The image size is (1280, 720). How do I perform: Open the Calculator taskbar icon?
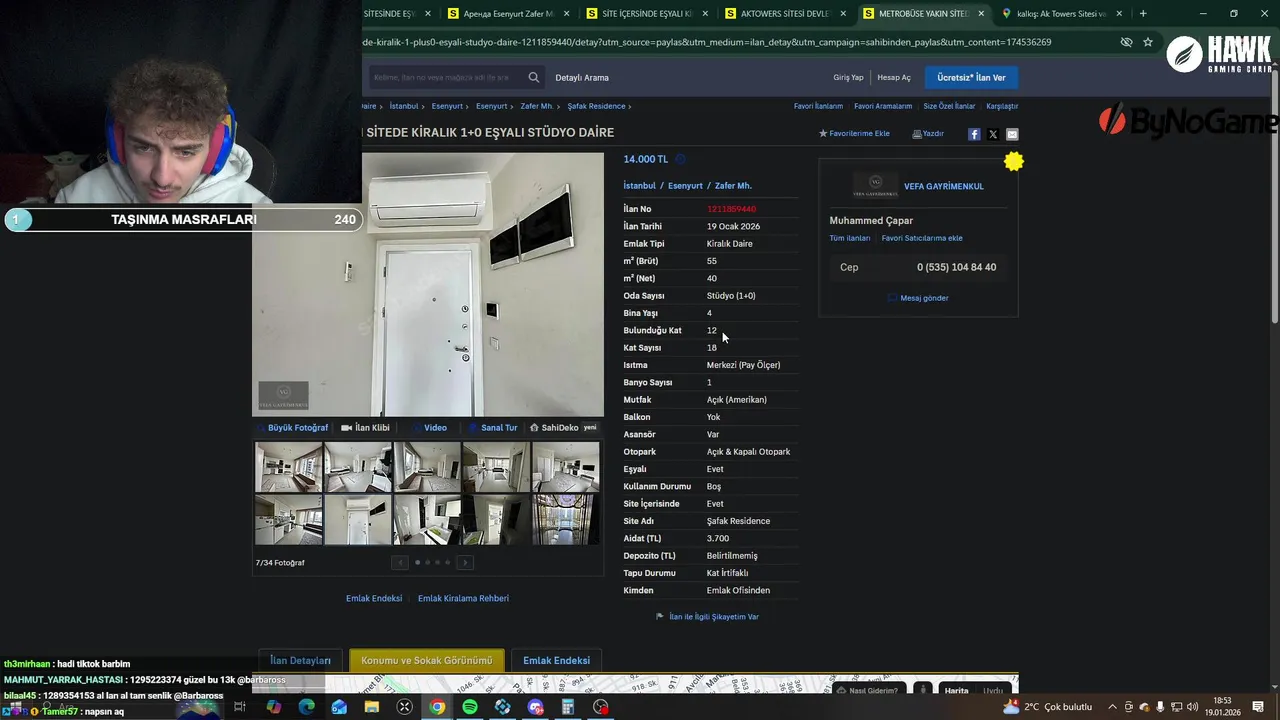[x=568, y=707]
